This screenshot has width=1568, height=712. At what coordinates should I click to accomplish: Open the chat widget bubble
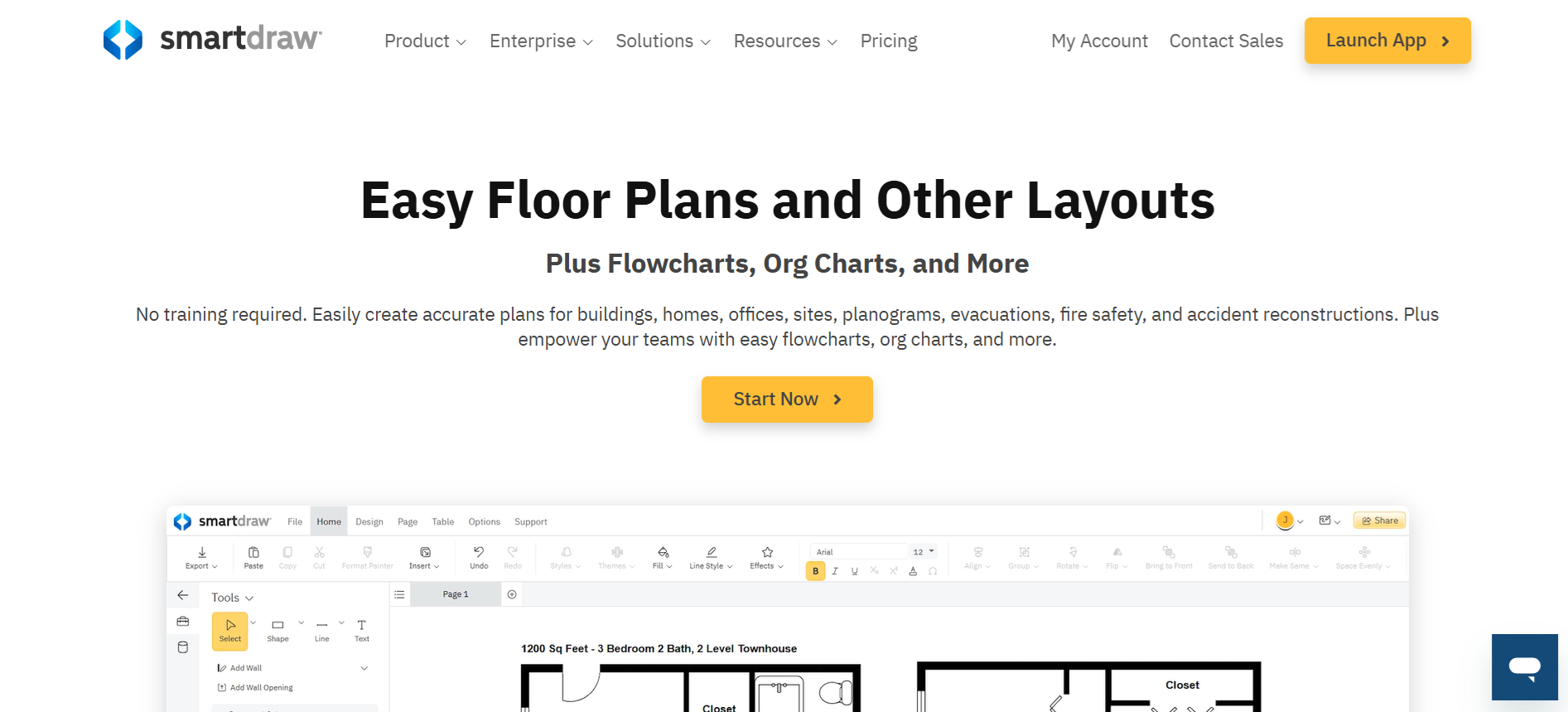(x=1524, y=666)
